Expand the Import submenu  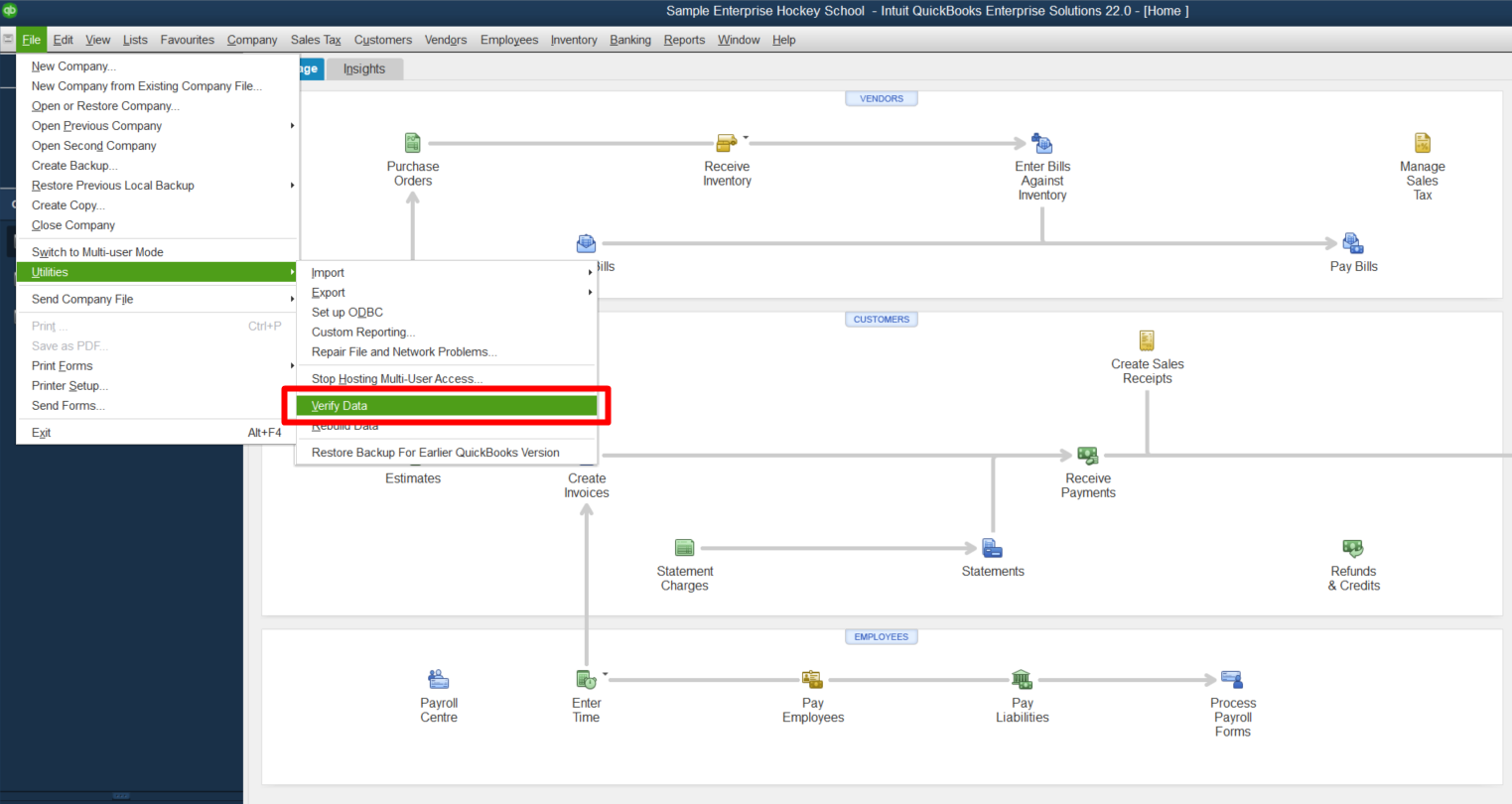590,273
